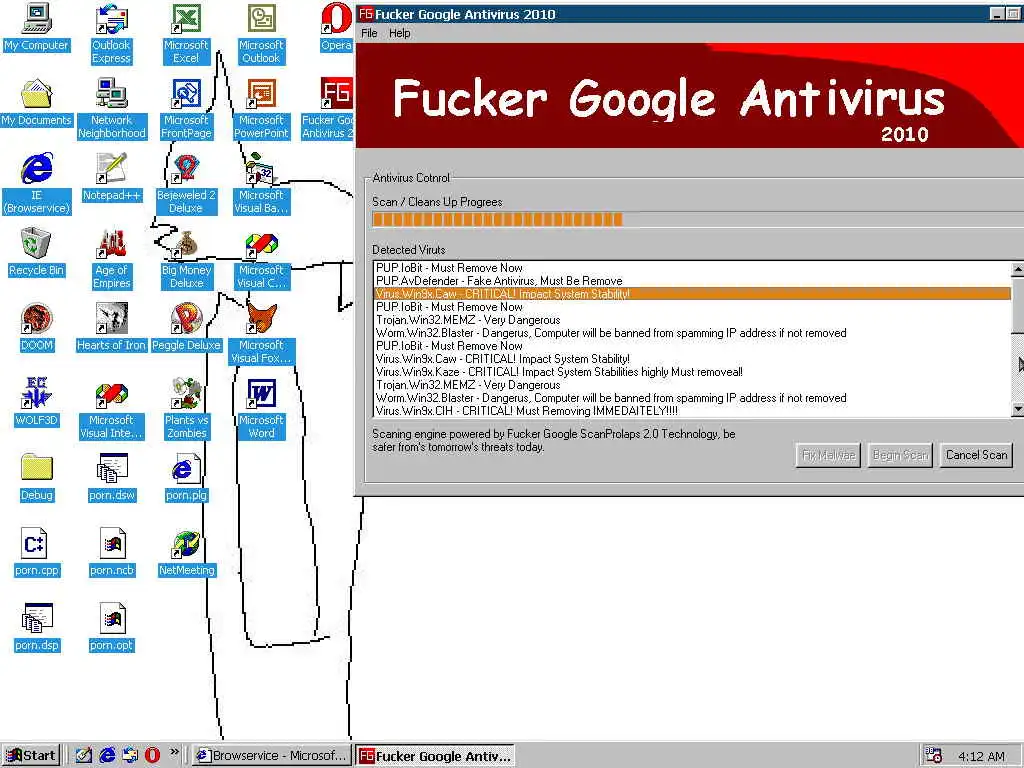The height and width of the screenshot is (768, 1024).
Task: Expand quick launch overflow chevron
Action: coord(174,752)
